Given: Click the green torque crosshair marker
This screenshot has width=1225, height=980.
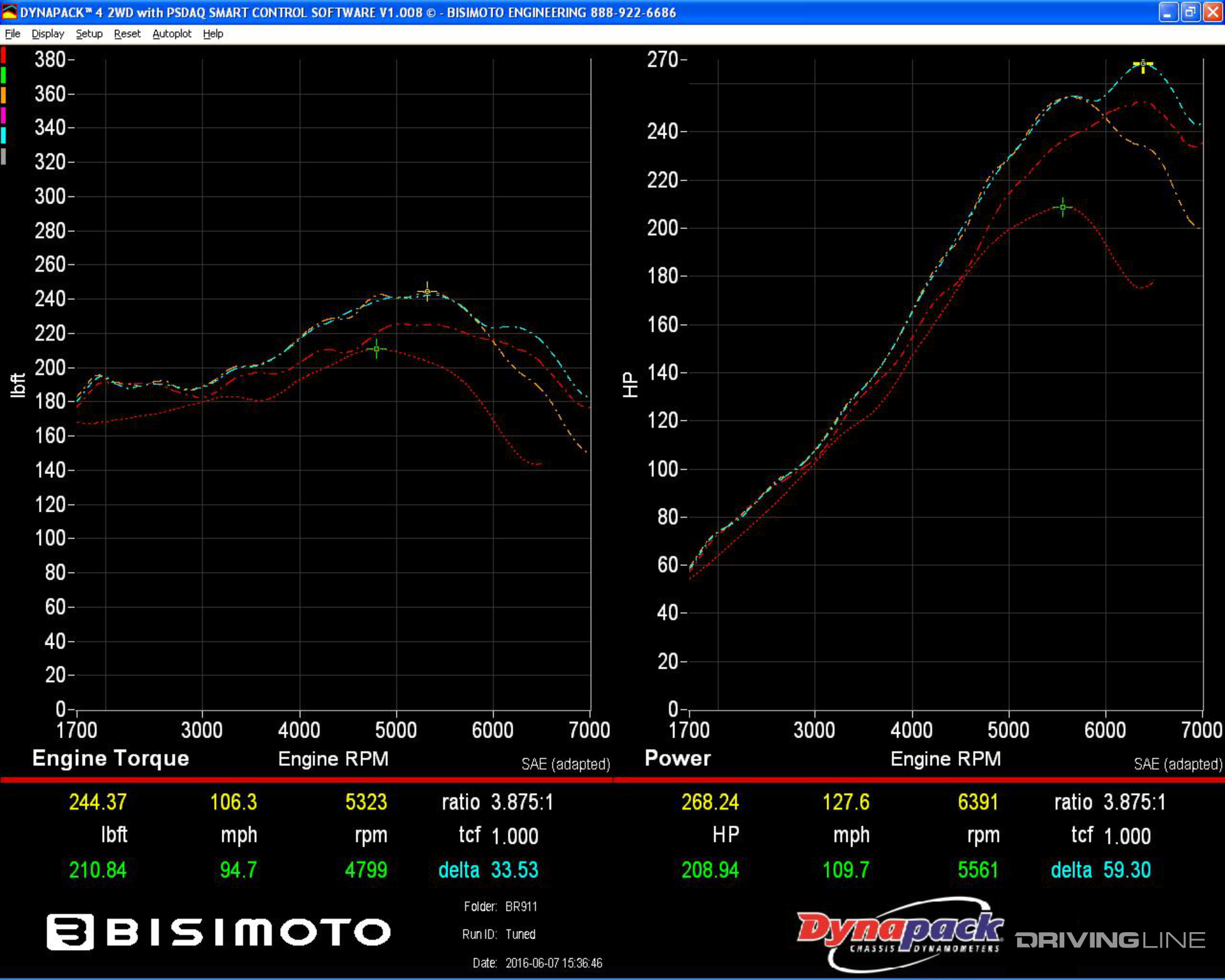Looking at the screenshot, I should [376, 349].
